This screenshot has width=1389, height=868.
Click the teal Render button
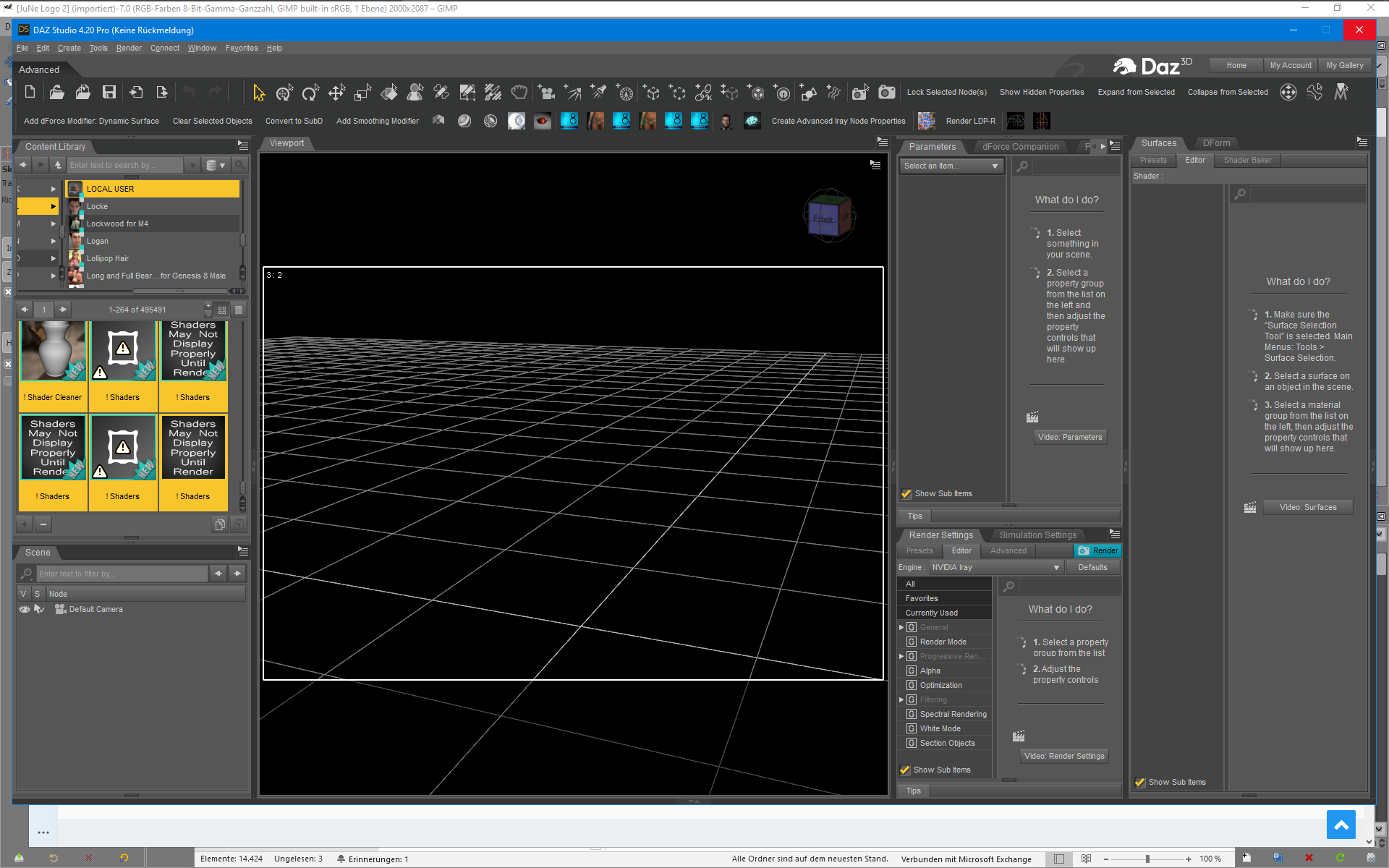click(x=1097, y=550)
